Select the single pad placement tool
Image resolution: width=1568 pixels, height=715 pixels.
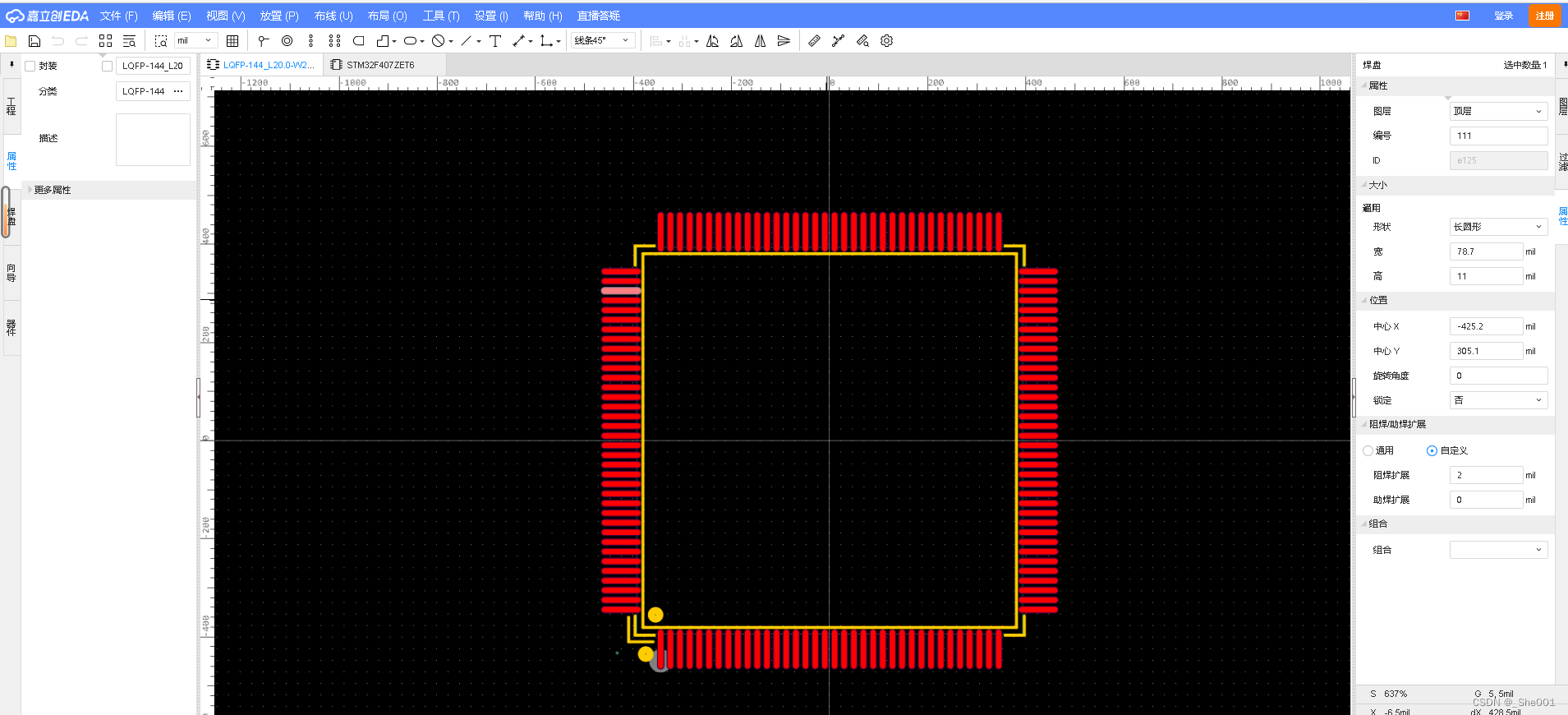pos(263,41)
